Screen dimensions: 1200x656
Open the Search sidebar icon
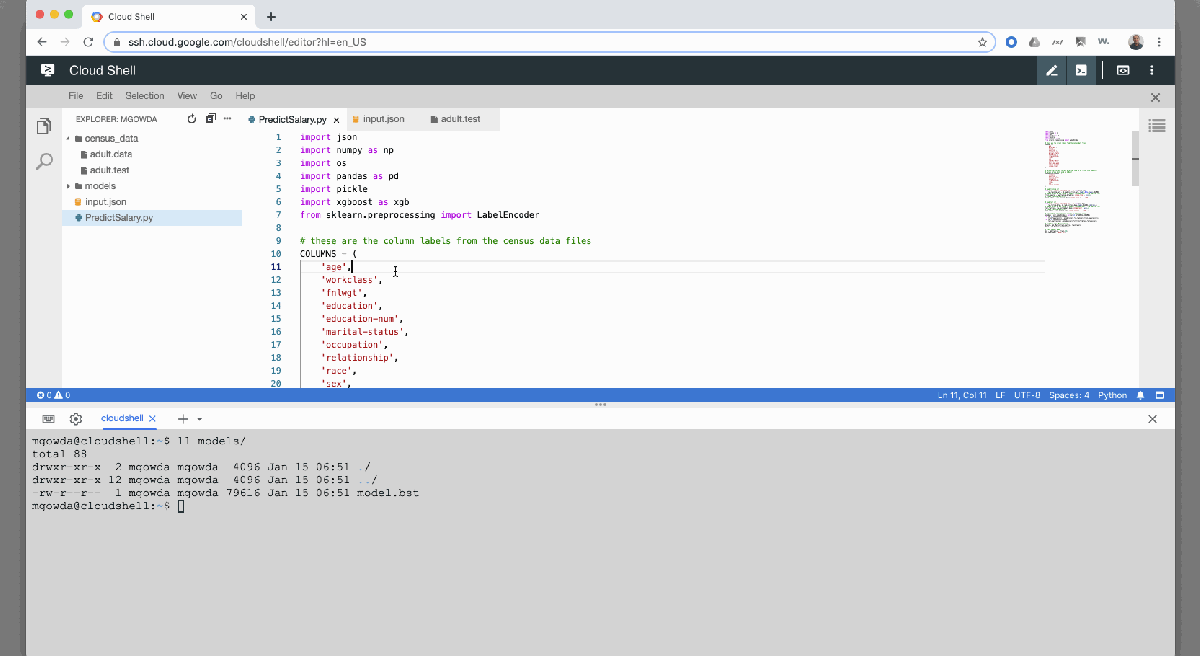44,161
